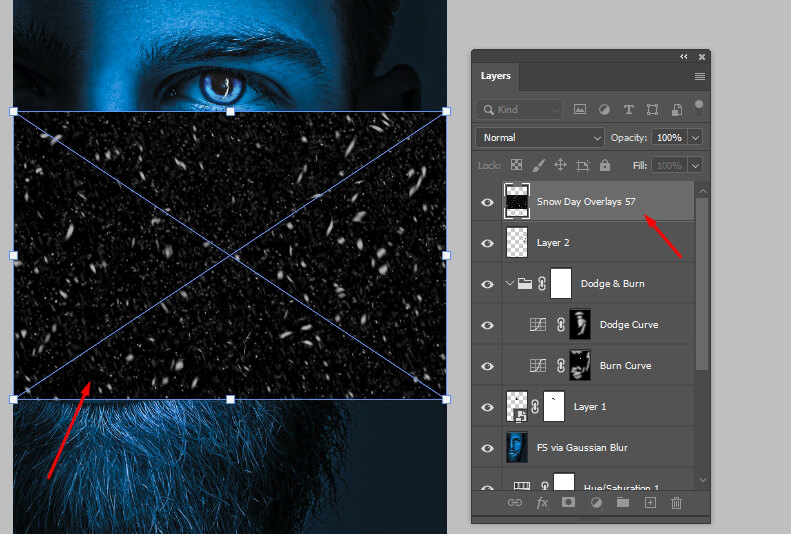Filter layers by type layer icon

click(x=629, y=109)
